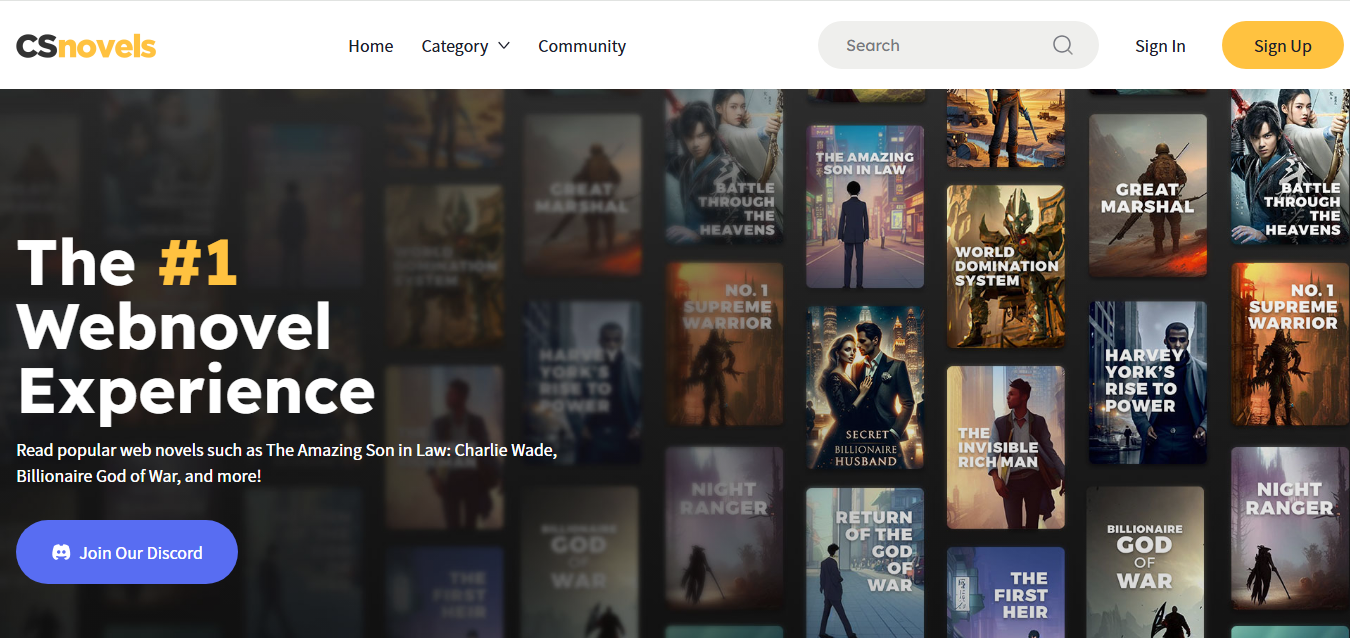This screenshot has height=638, width=1350.
Task: Click the unblurred Great Marshal book cover
Action: pyautogui.click(x=1147, y=195)
